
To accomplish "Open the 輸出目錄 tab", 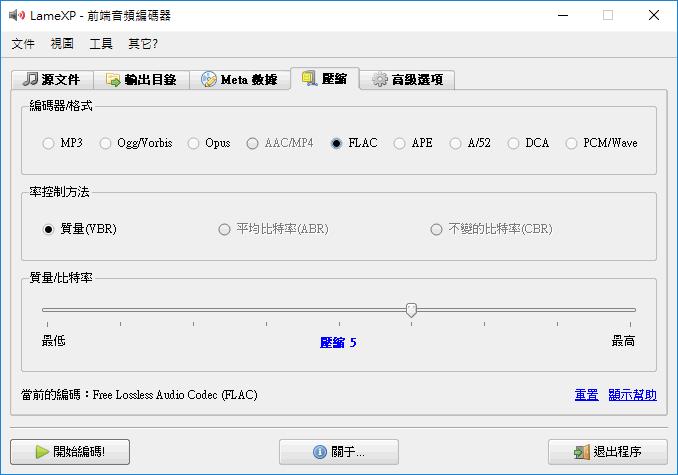I will (x=141, y=80).
